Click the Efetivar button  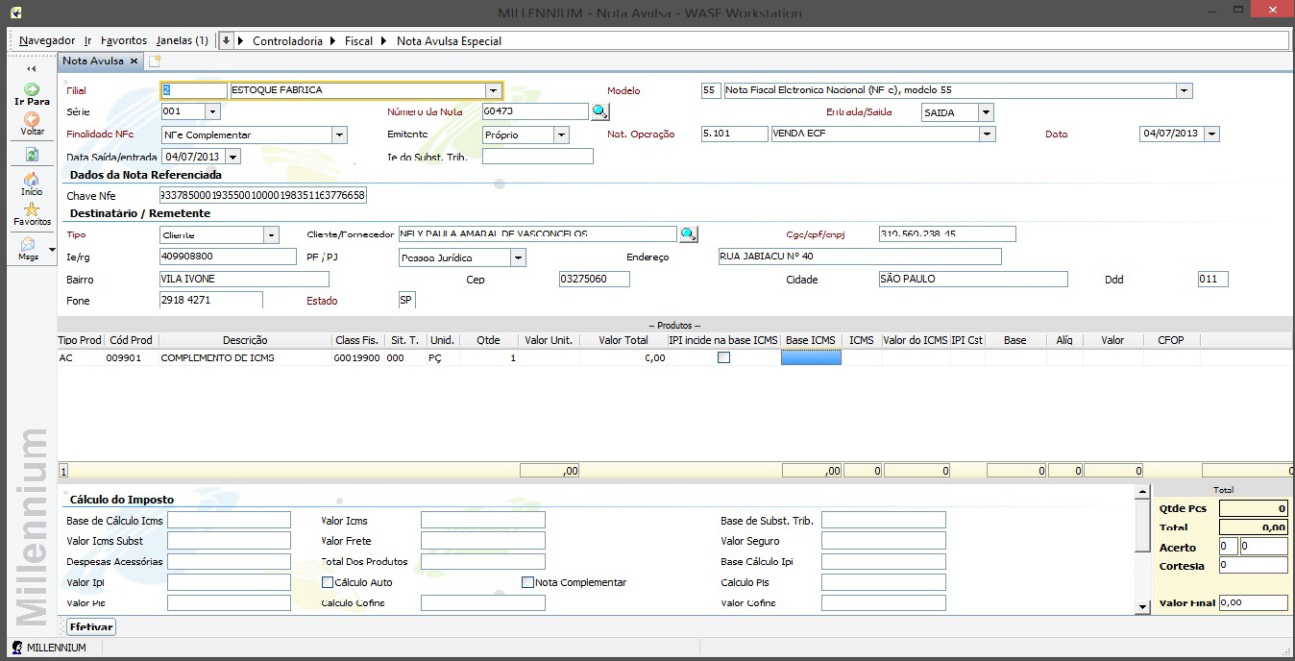click(x=91, y=627)
